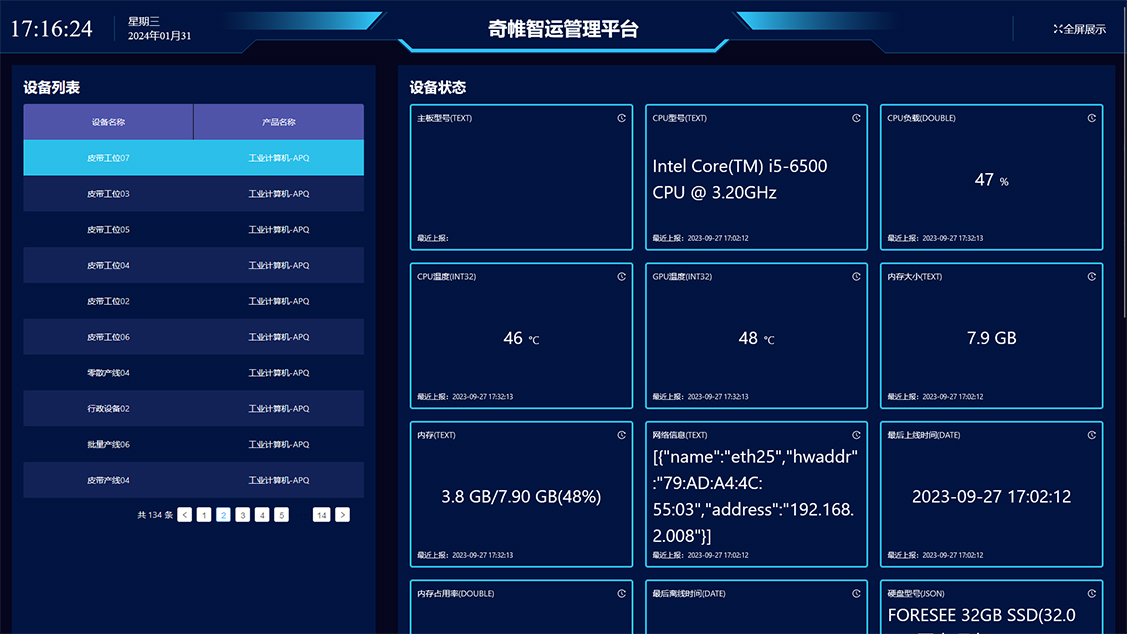
Task: Open 网络信息 card history icon
Action: (x=856, y=435)
